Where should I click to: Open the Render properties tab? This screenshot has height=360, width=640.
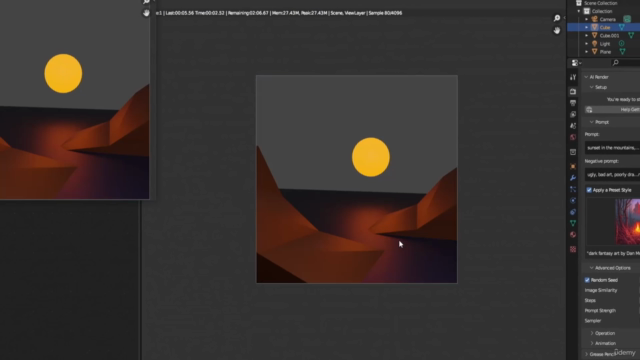point(573,91)
